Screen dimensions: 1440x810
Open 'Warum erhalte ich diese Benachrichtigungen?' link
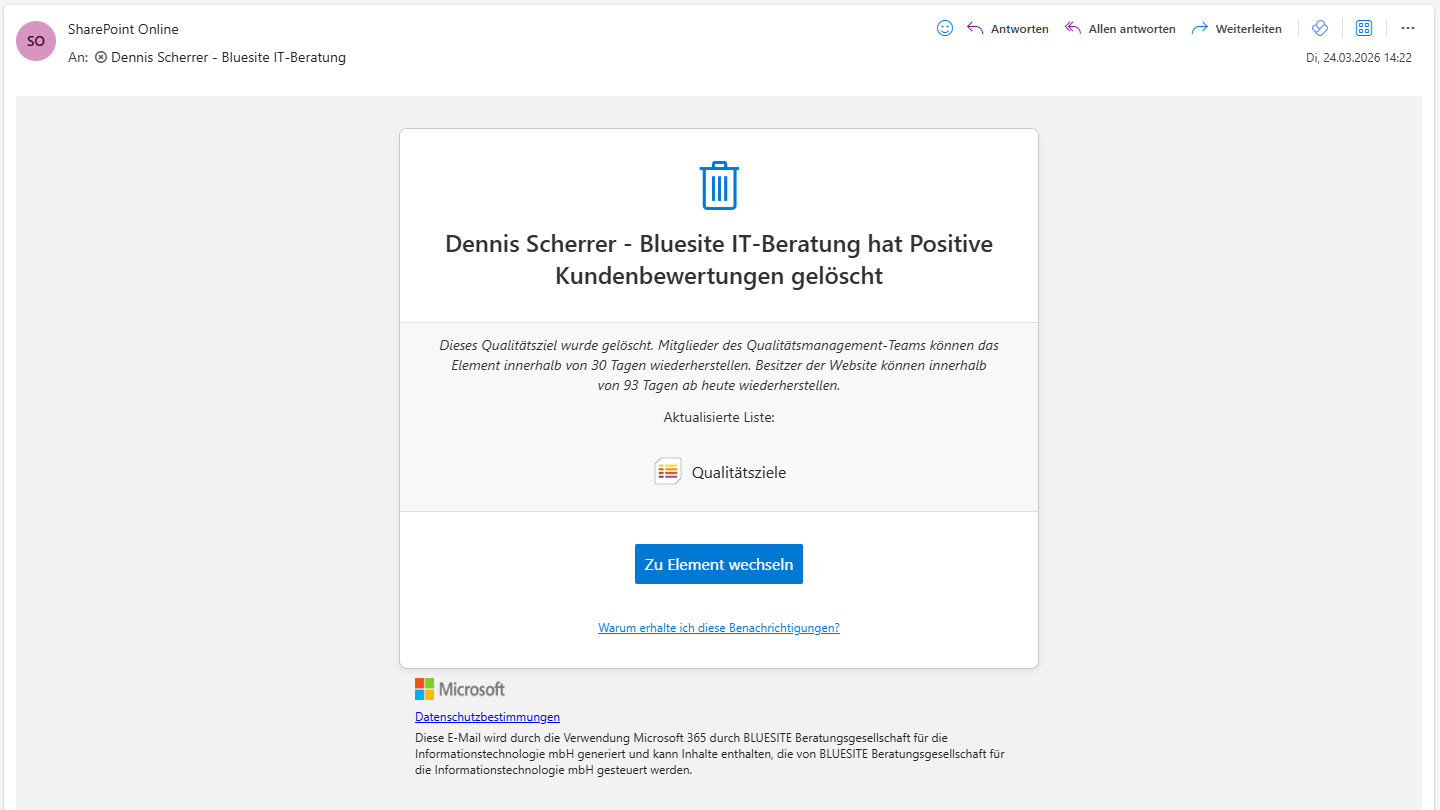click(719, 628)
